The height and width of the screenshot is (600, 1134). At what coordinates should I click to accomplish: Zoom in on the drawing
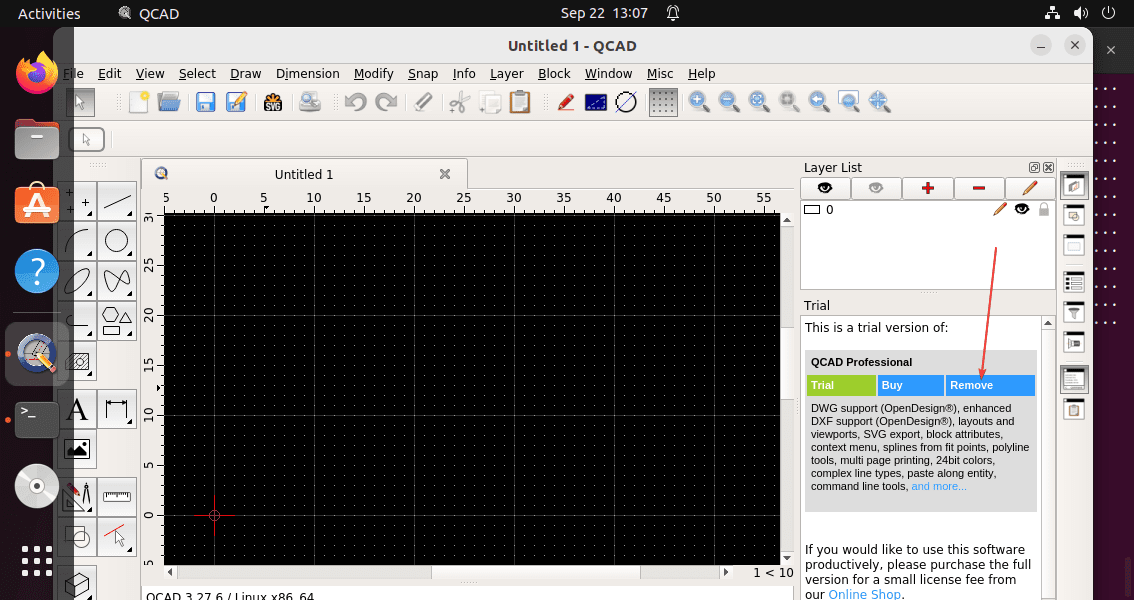click(699, 102)
